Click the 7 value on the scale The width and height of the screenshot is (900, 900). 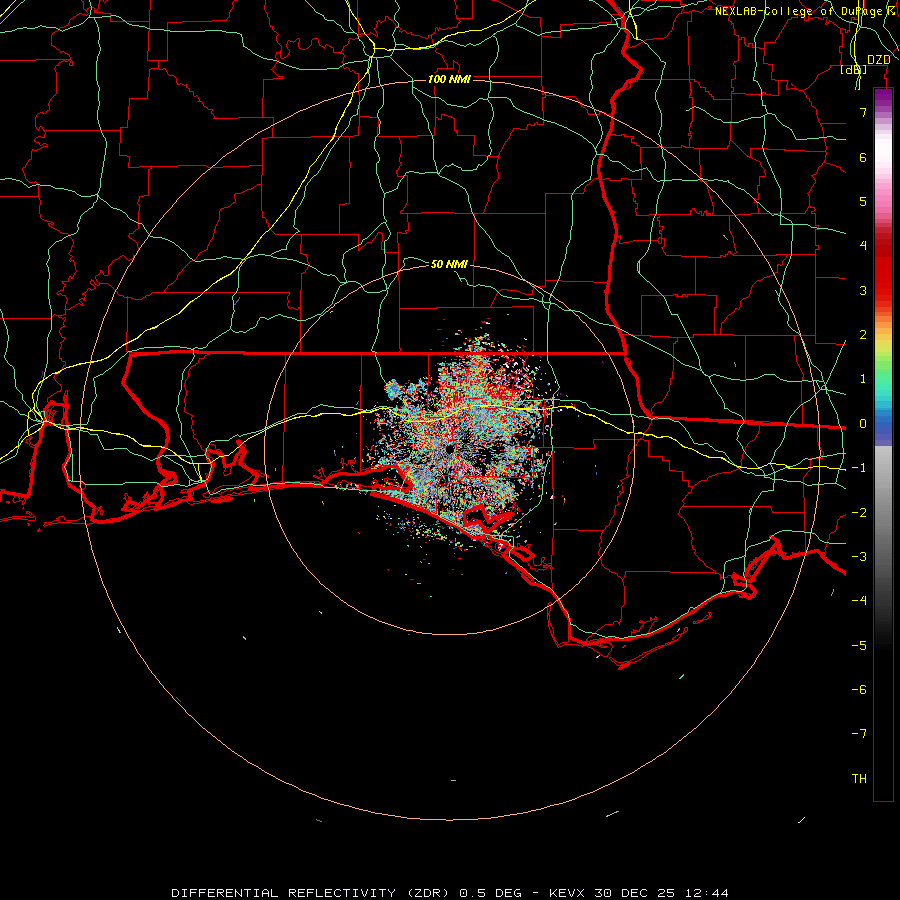coord(863,112)
